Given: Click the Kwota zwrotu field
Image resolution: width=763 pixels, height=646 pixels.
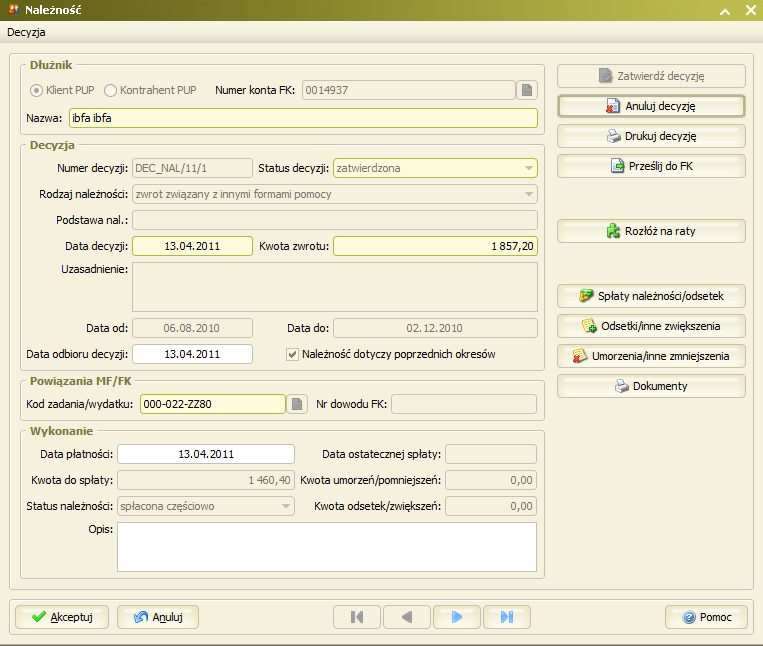Looking at the screenshot, I should (435, 246).
